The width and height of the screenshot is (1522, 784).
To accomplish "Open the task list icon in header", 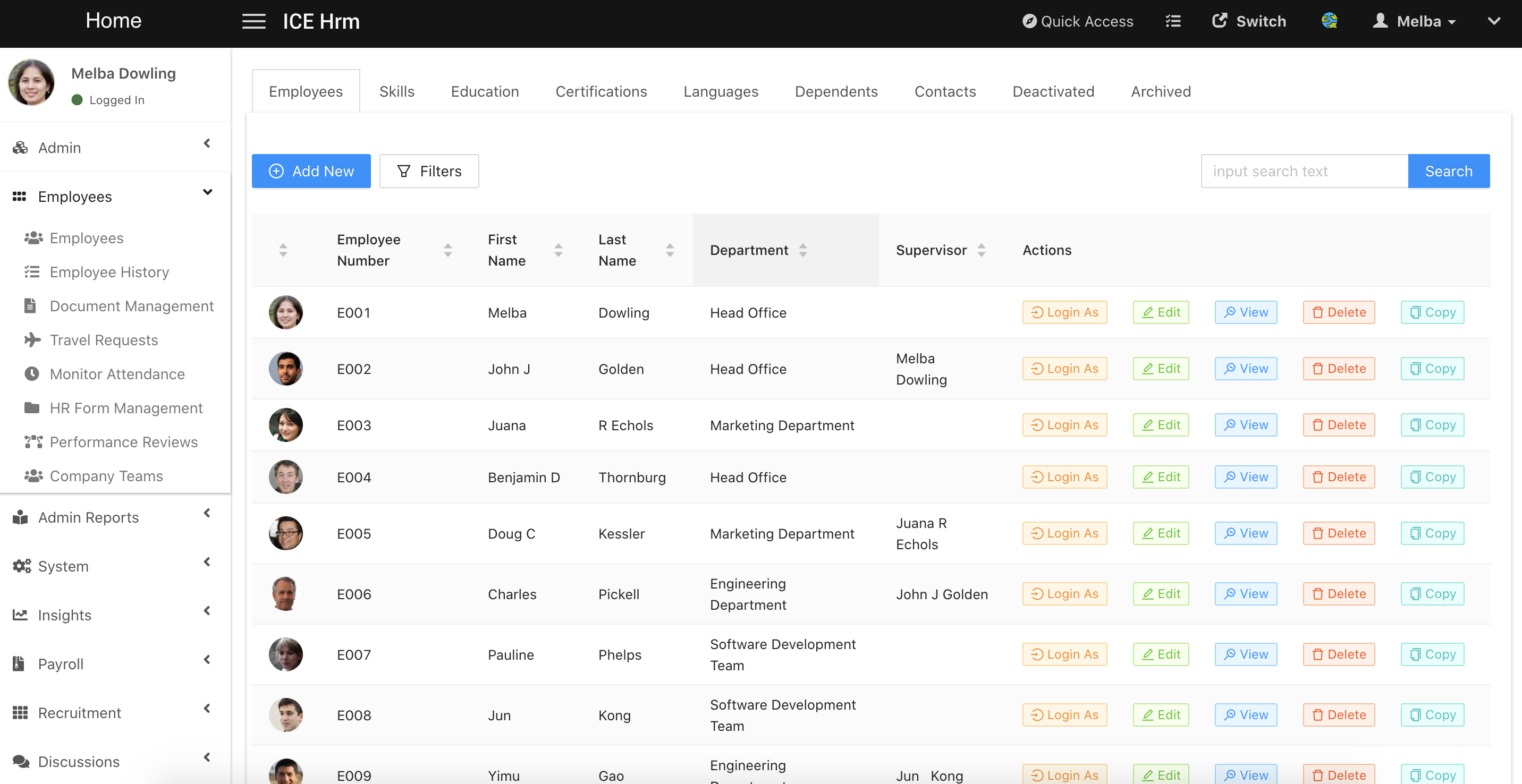I will (x=1173, y=21).
